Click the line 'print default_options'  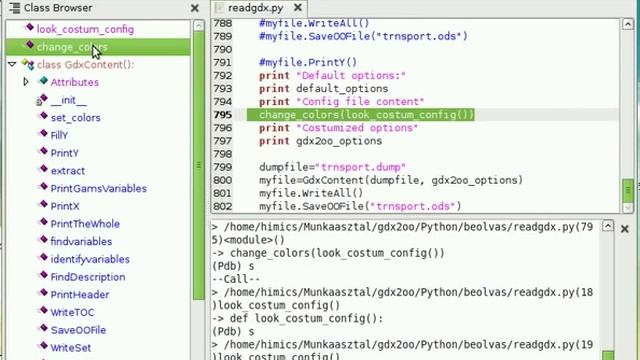click(323, 89)
